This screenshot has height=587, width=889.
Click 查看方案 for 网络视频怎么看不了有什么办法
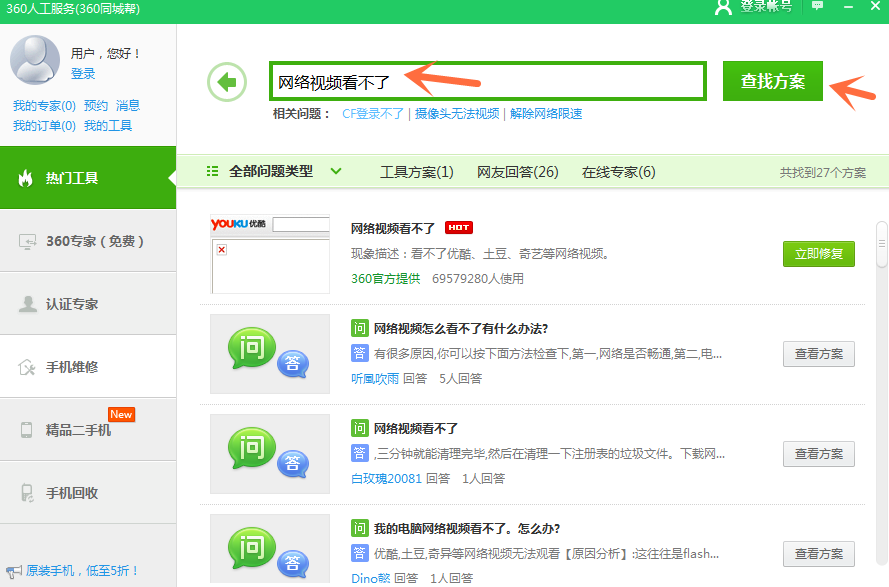[x=819, y=354]
